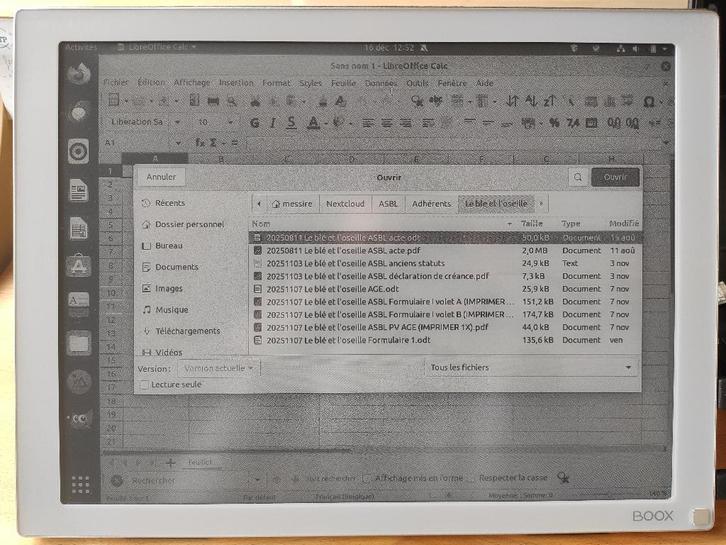Go to the ASBL breadcrumb folder
This screenshot has width=726, height=545.
(x=388, y=204)
